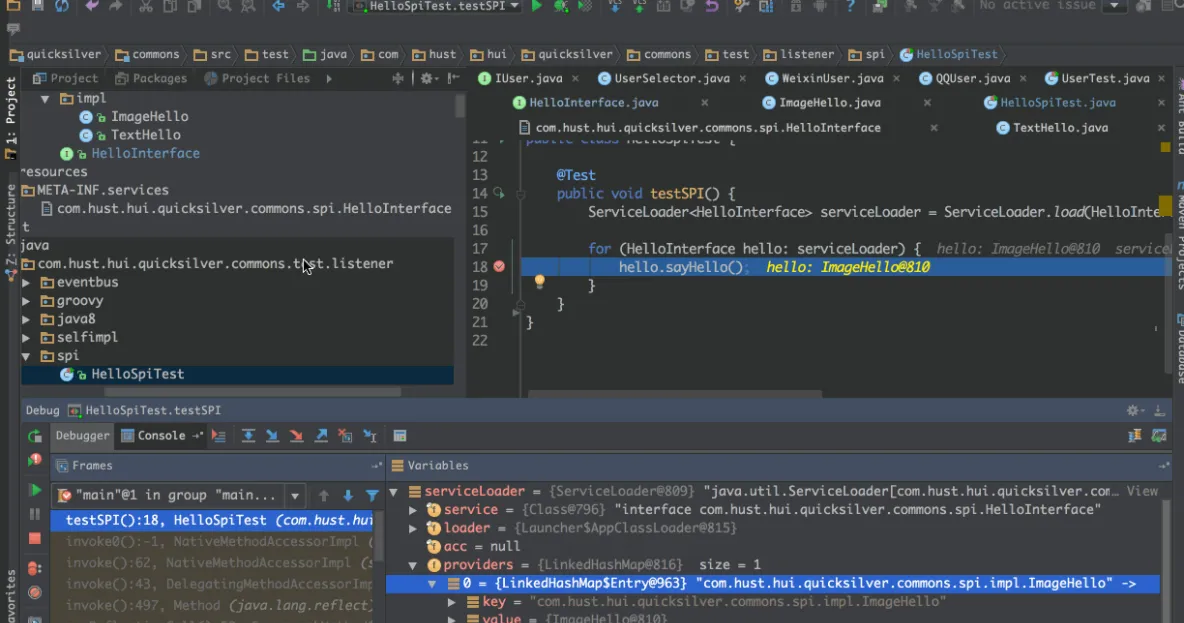The image size is (1184, 623).
Task: Collapse the spi folder in project tree
Action: [26, 356]
